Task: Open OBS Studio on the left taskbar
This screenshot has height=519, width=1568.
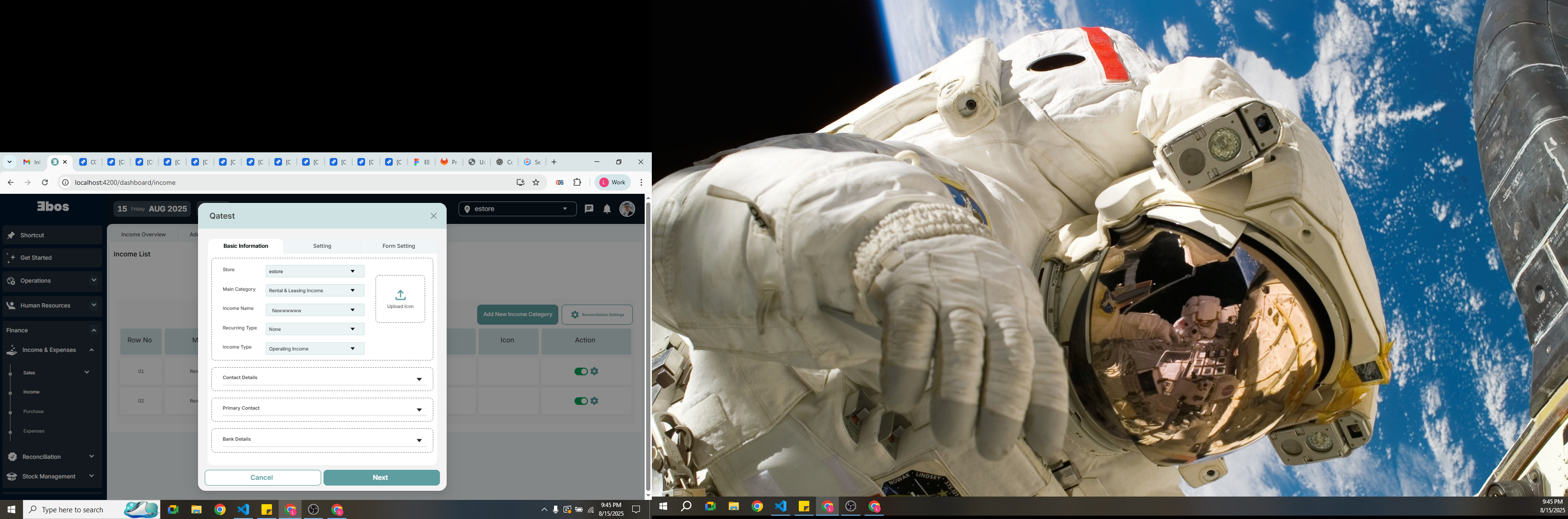Action: [314, 509]
